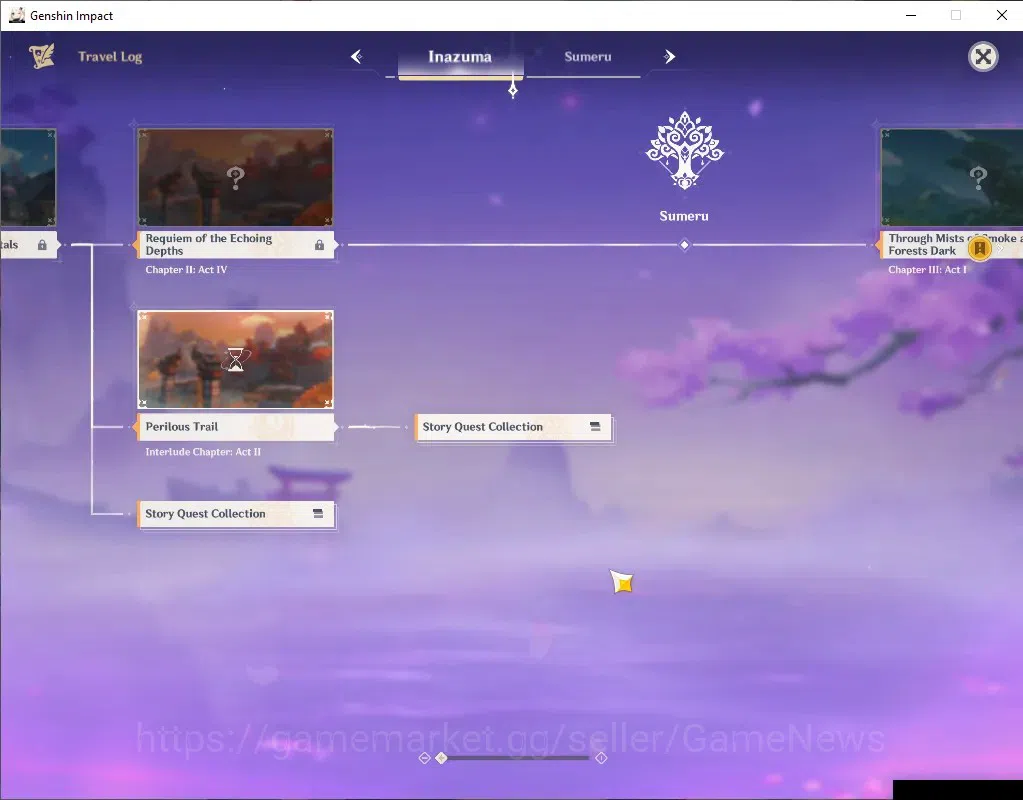Click Interlude Chapter: Act II subtitle
1023x800 pixels.
pos(203,452)
